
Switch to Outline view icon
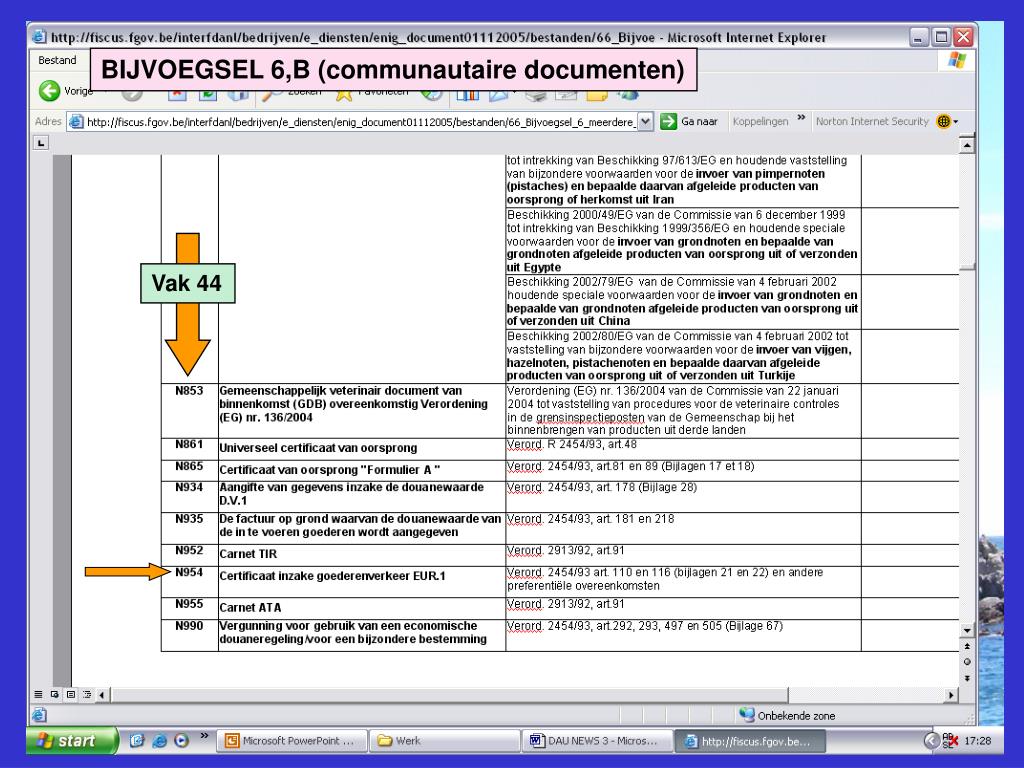click(x=86, y=694)
